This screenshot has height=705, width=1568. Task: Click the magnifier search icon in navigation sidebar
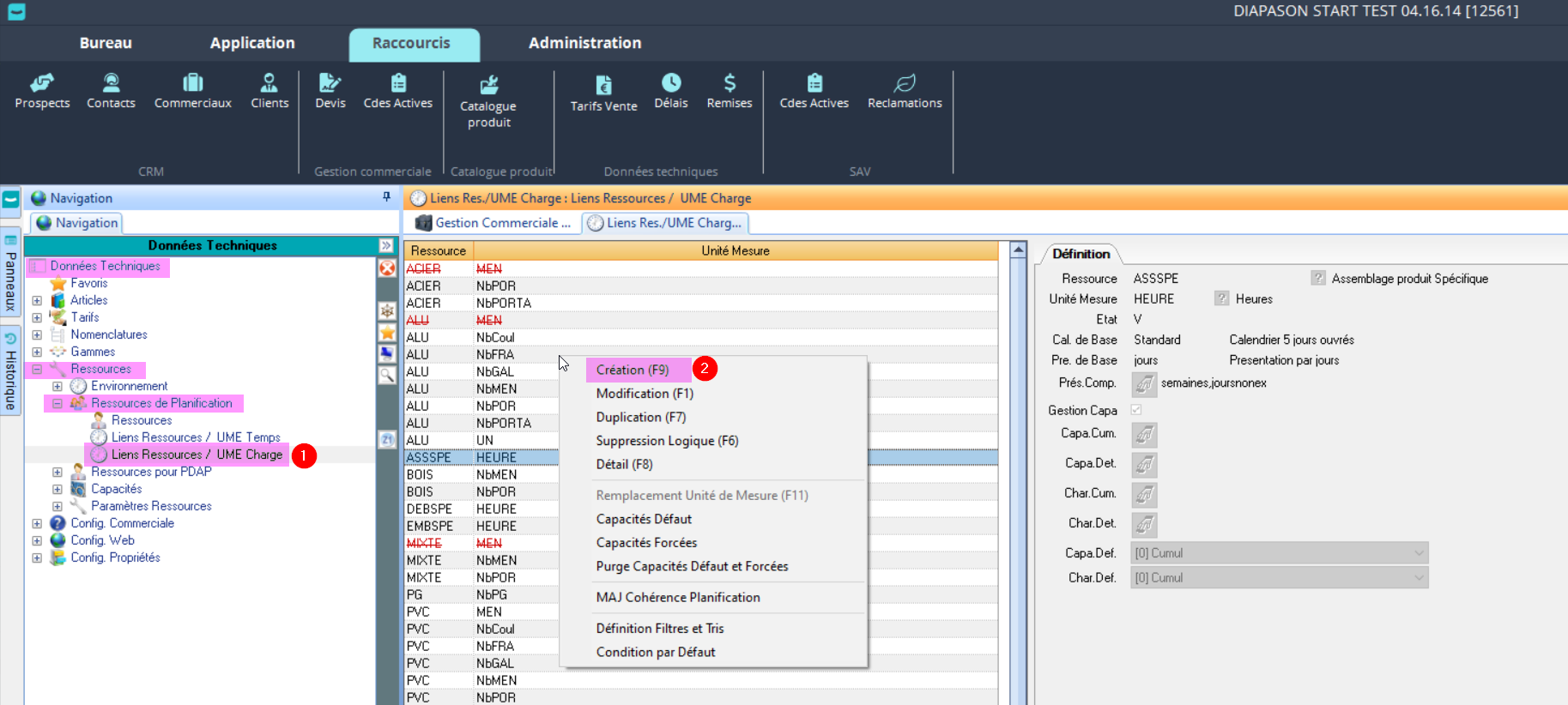387,375
